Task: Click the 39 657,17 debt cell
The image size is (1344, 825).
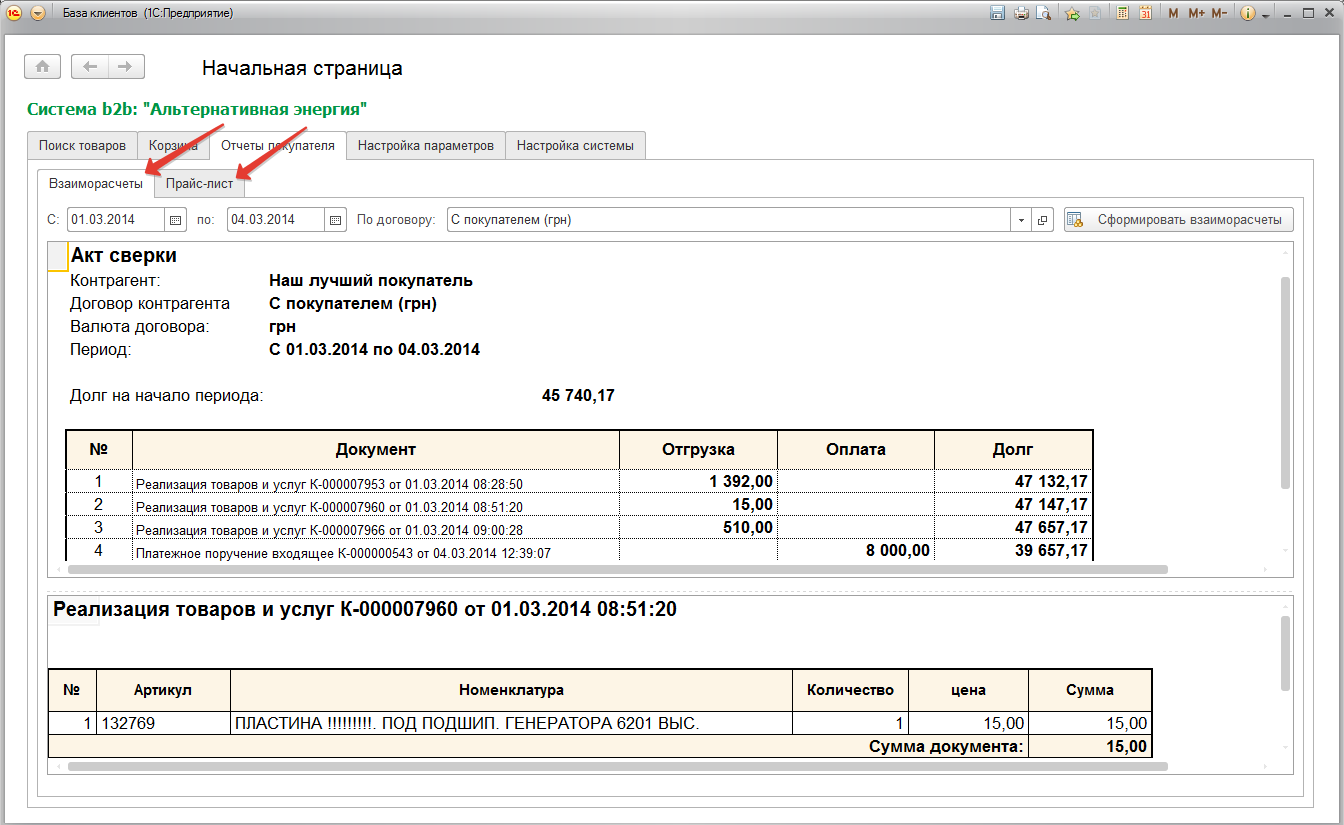Action: [1013, 550]
